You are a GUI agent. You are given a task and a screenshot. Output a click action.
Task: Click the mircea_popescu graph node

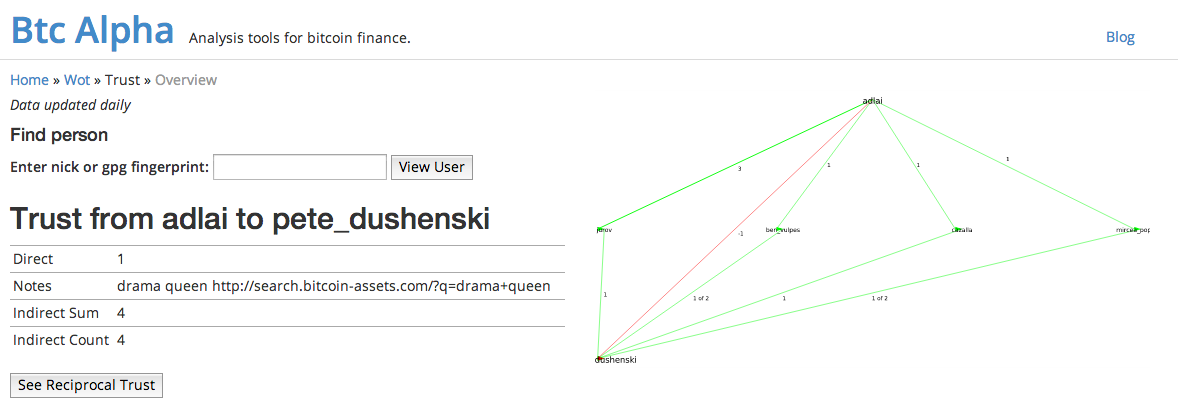(1133, 230)
